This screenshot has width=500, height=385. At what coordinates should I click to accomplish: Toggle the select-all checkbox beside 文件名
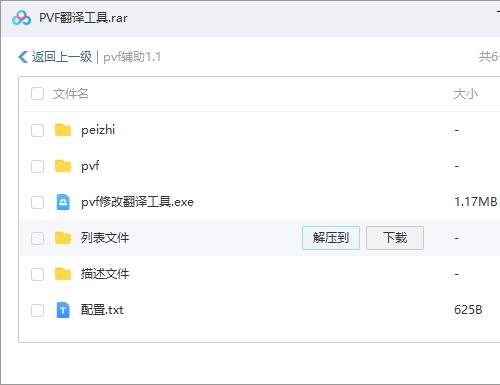[x=37, y=94]
